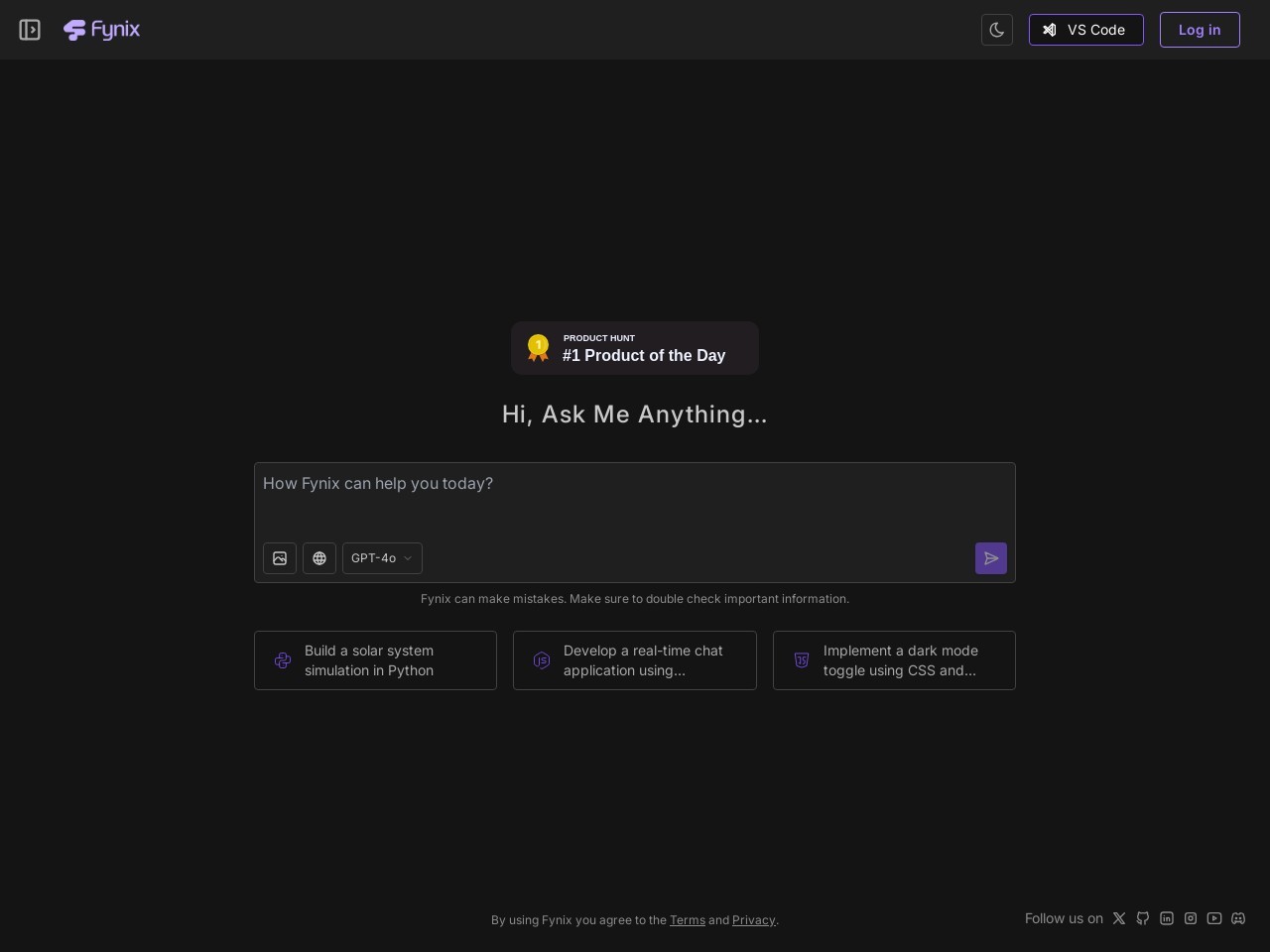The height and width of the screenshot is (952, 1270).
Task: Click the Fynix logo
Action: [101, 30]
